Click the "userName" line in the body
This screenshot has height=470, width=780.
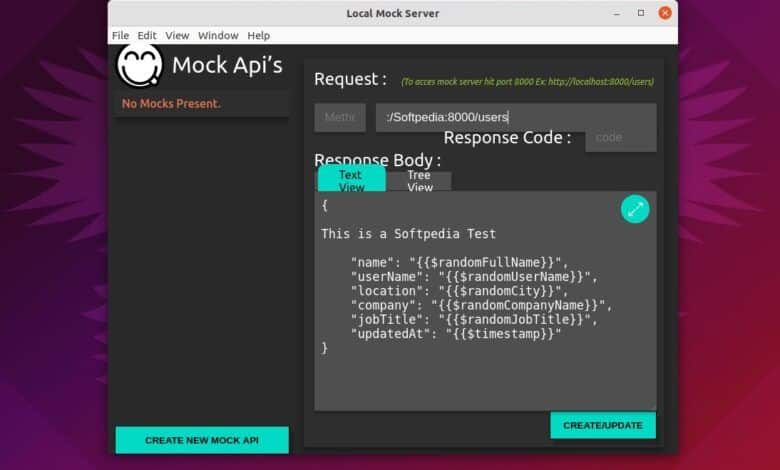pos(474,277)
